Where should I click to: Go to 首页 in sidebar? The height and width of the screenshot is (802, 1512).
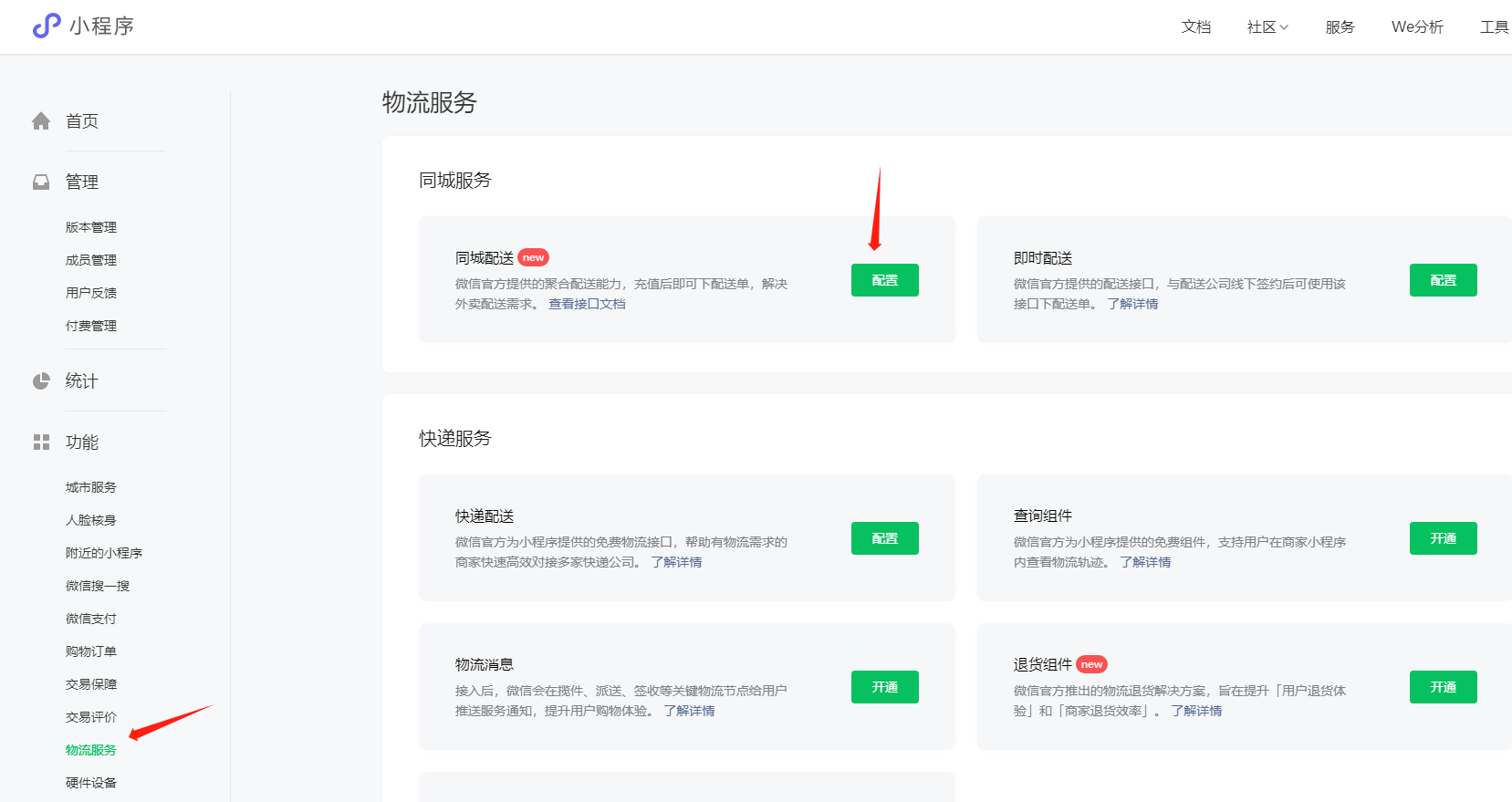(x=82, y=121)
